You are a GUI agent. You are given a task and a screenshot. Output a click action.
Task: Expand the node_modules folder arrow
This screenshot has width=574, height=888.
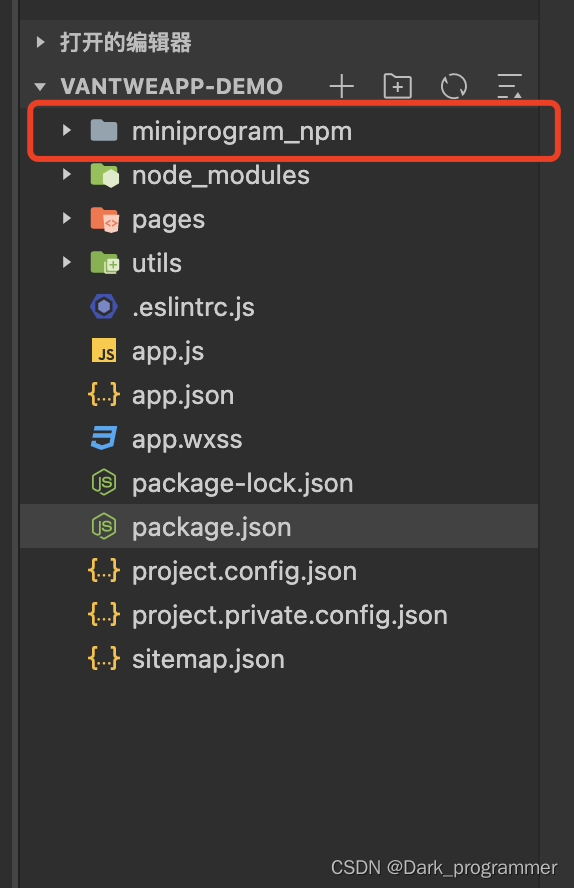click(67, 175)
